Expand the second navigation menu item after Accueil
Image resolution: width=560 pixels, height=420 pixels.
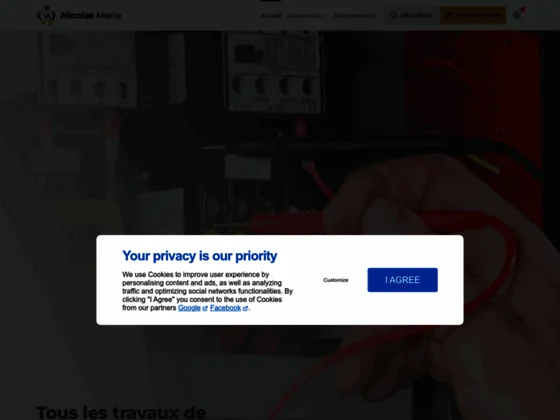click(x=307, y=15)
